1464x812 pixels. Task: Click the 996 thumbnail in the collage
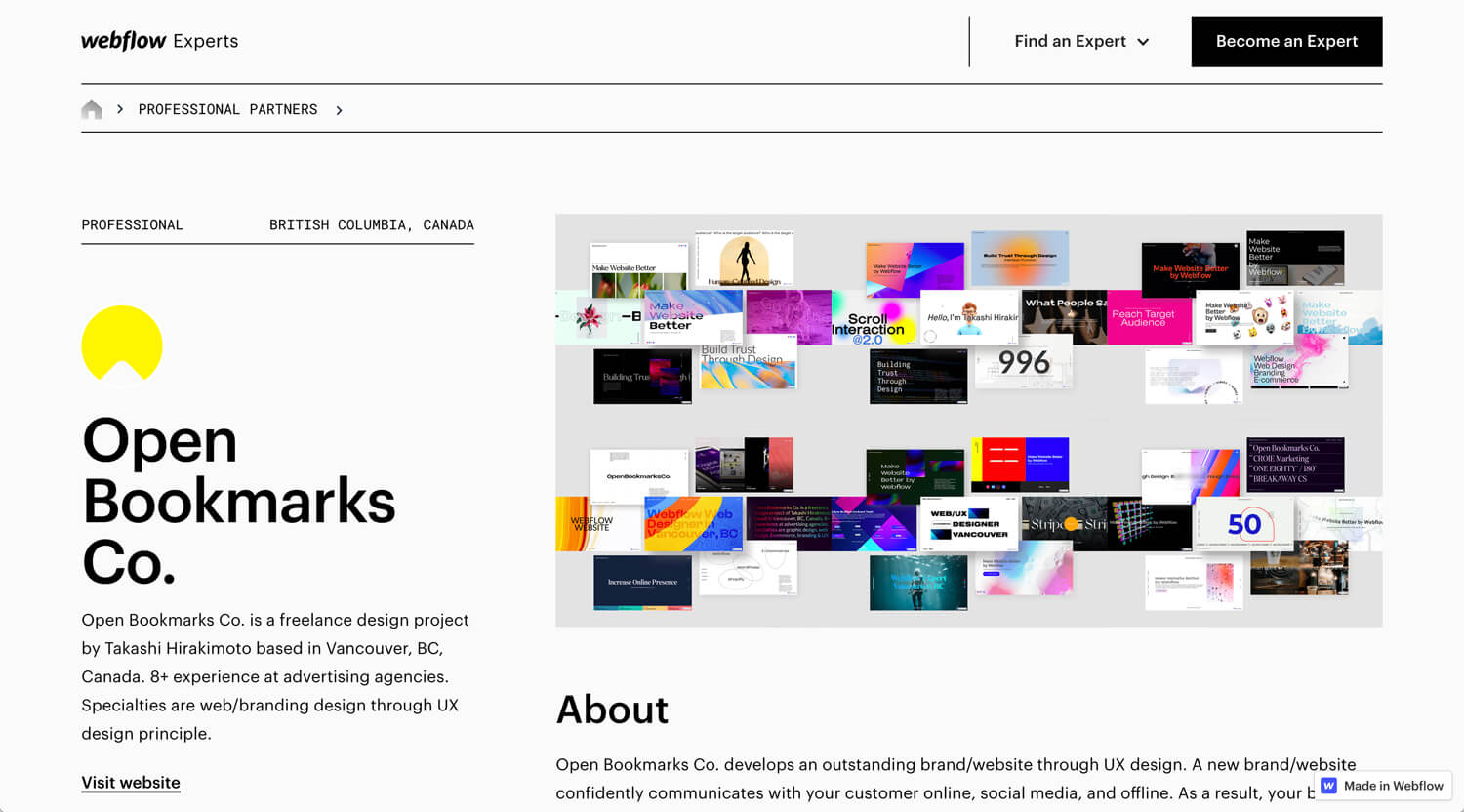(x=1024, y=364)
